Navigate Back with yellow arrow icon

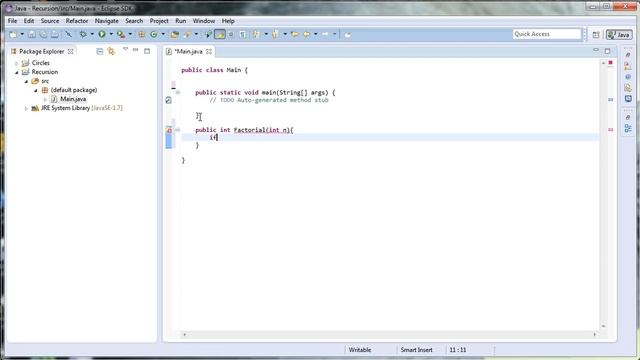307,35
